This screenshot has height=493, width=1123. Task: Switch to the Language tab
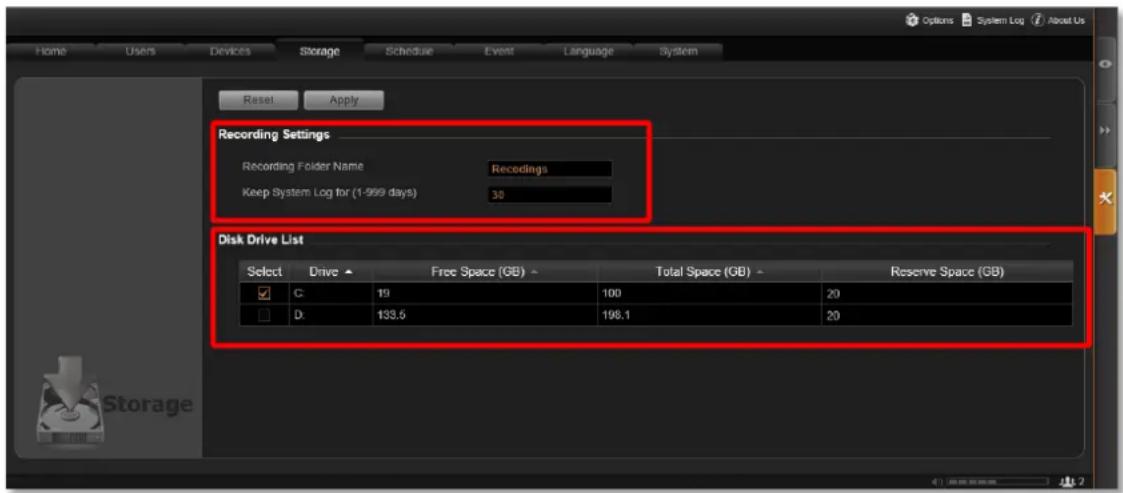[x=589, y=51]
